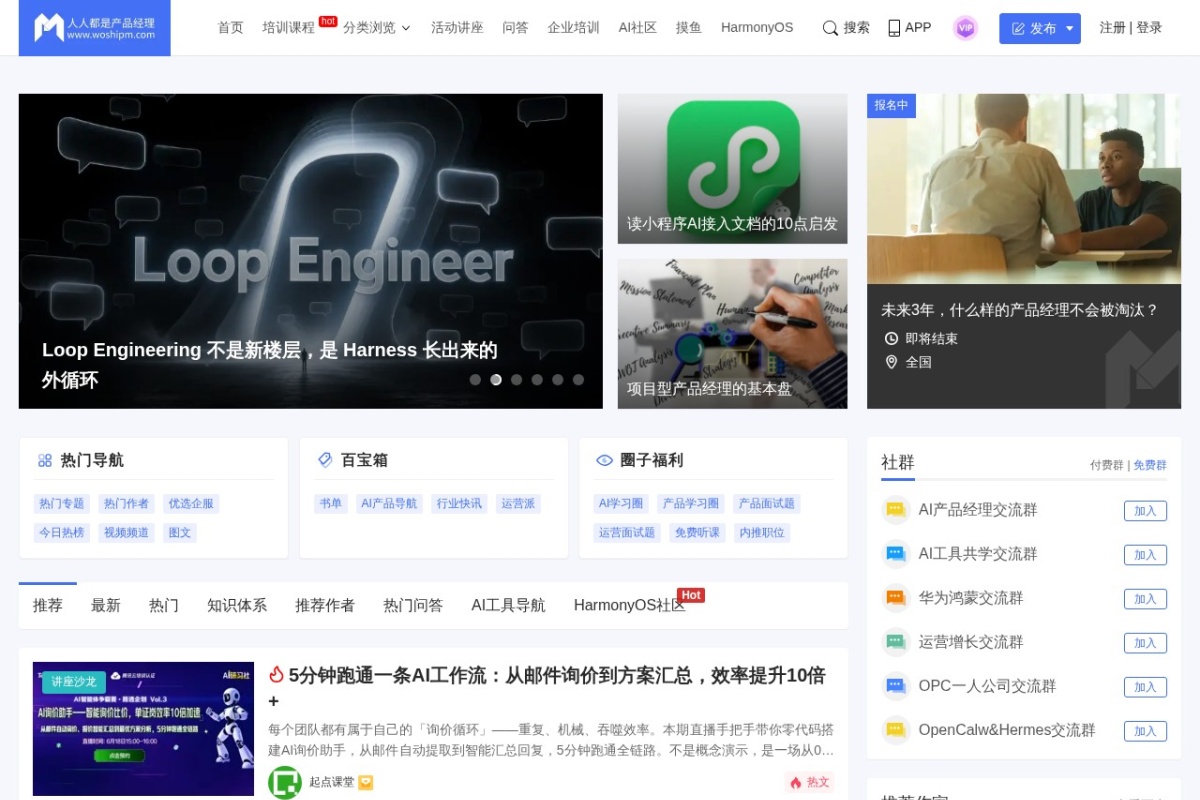Open 培训课程 in the navigation
The height and width of the screenshot is (800, 1200).
[x=289, y=28]
